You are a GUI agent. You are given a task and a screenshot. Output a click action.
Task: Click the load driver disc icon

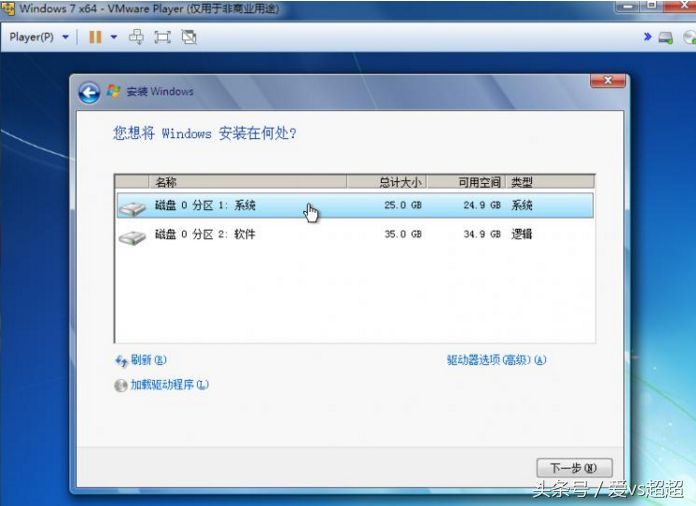pyautogui.click(x=121, y=385)
